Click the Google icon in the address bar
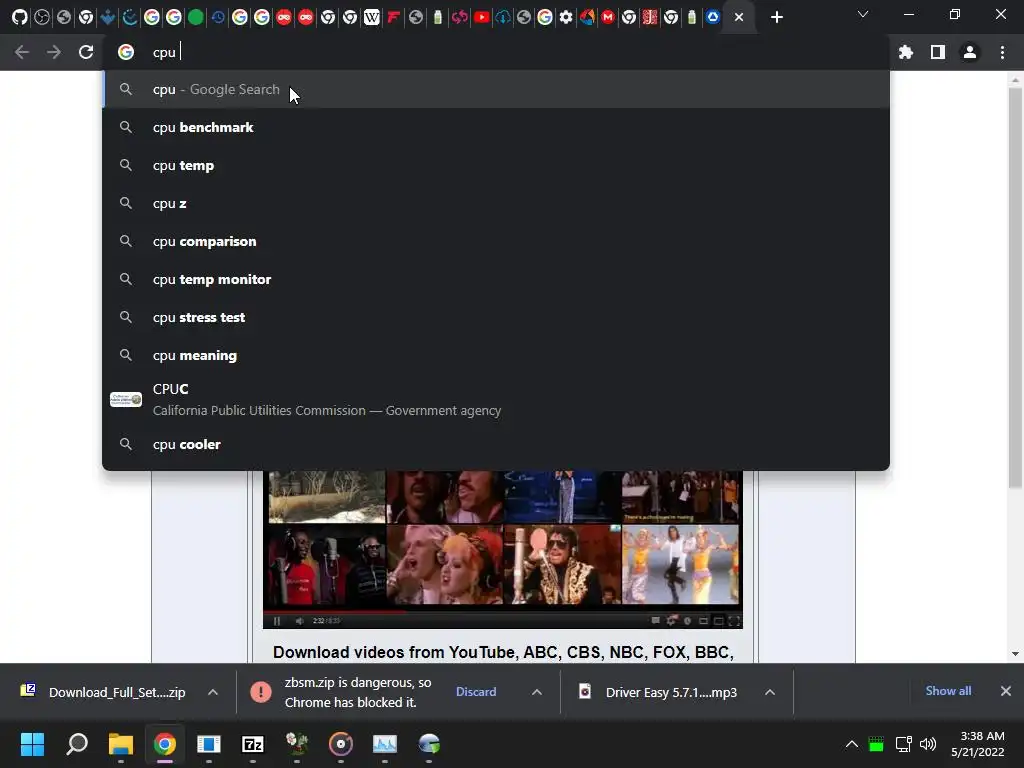Viewport: 1024px width, 768px height. click(126, 52)
